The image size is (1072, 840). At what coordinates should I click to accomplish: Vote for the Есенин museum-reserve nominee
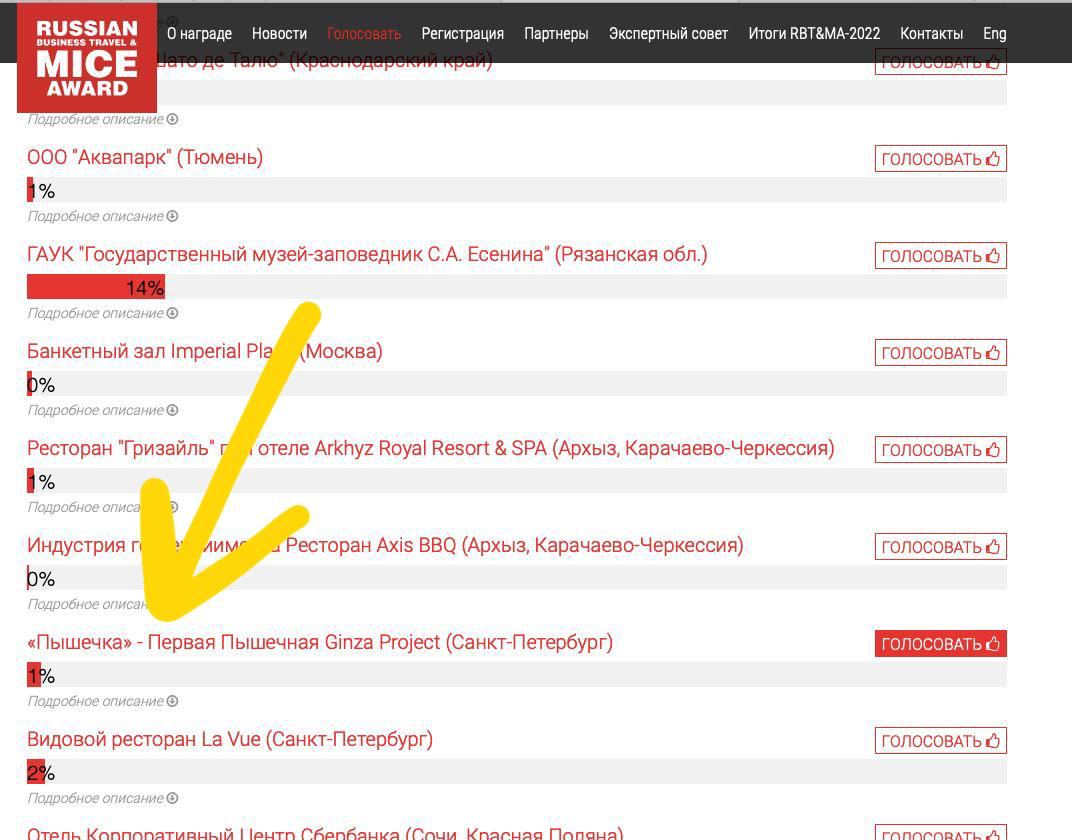(941, 256)
